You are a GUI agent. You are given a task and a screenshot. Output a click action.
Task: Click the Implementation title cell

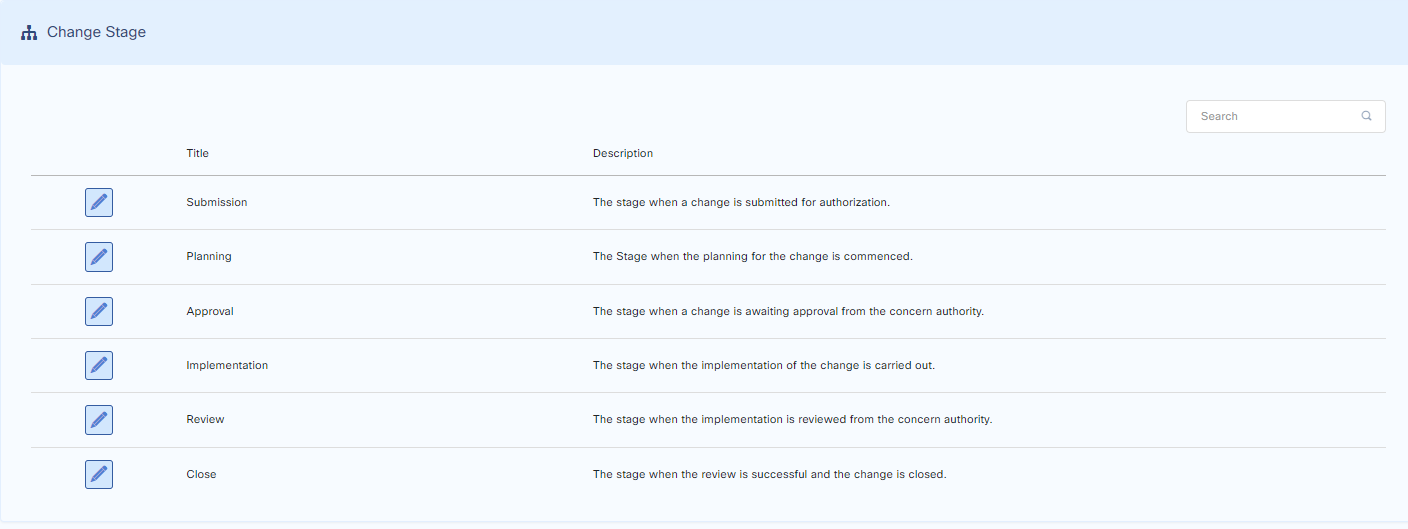pos(227,365)
